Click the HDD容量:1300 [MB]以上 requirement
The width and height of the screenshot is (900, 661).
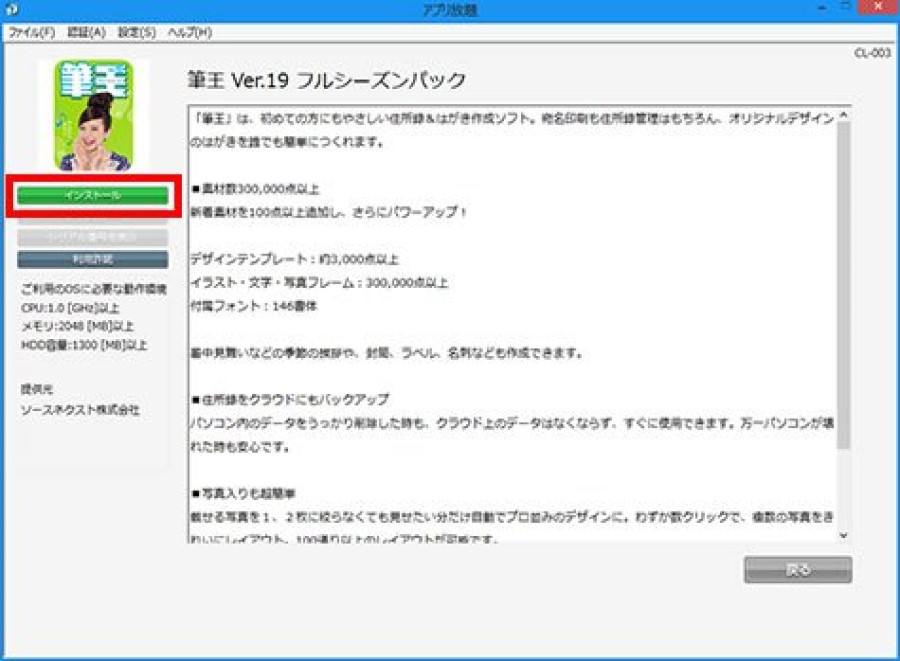(x=84, y=345)
